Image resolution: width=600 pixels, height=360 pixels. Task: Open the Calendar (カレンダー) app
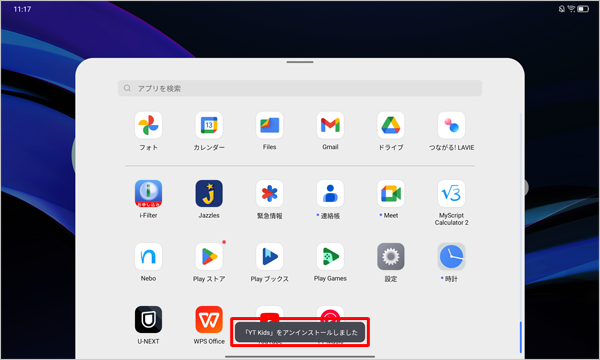tap(209, 125)
